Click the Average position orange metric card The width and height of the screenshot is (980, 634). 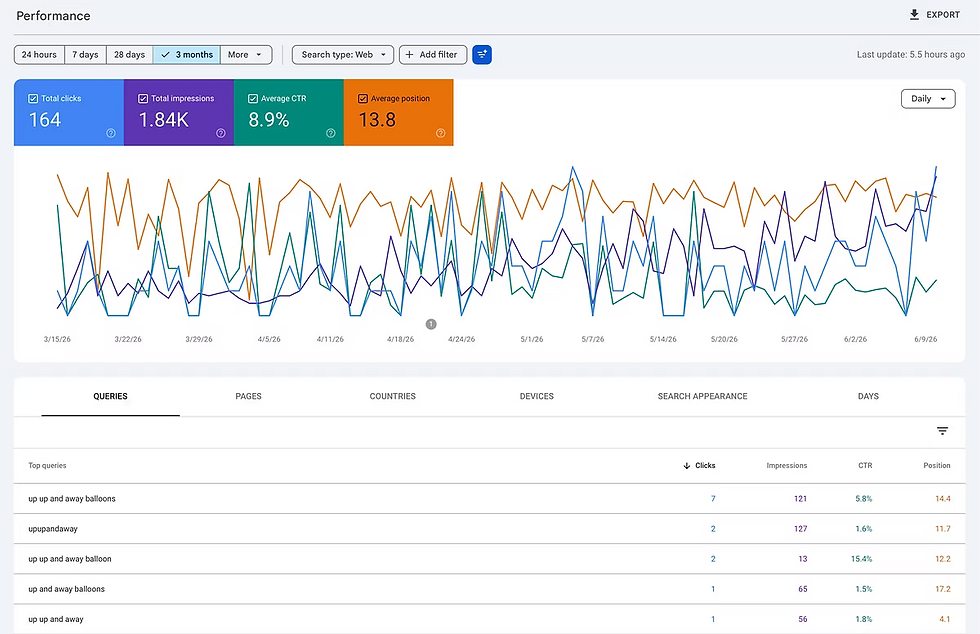coord(399,113)
